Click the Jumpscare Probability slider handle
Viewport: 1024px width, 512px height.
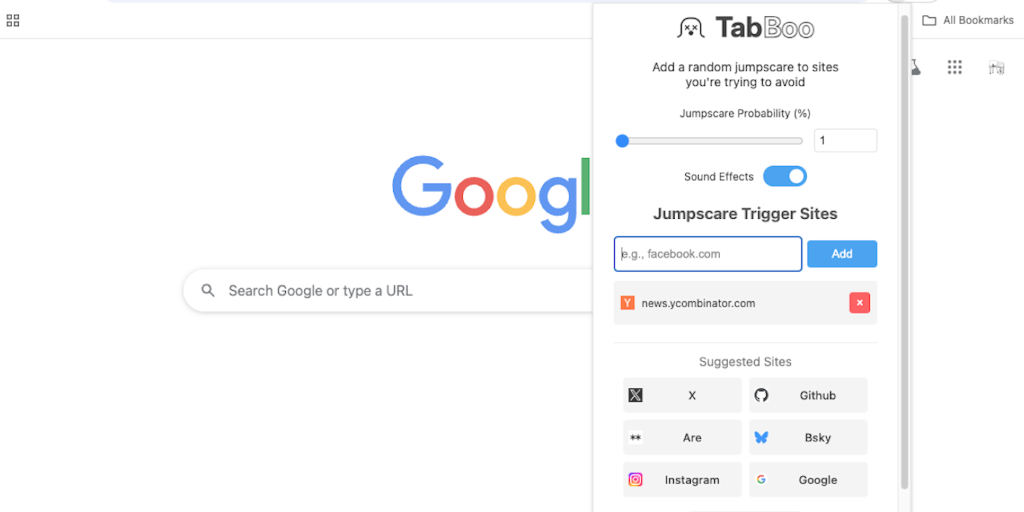pyautogui.click(x=622, y=141)
